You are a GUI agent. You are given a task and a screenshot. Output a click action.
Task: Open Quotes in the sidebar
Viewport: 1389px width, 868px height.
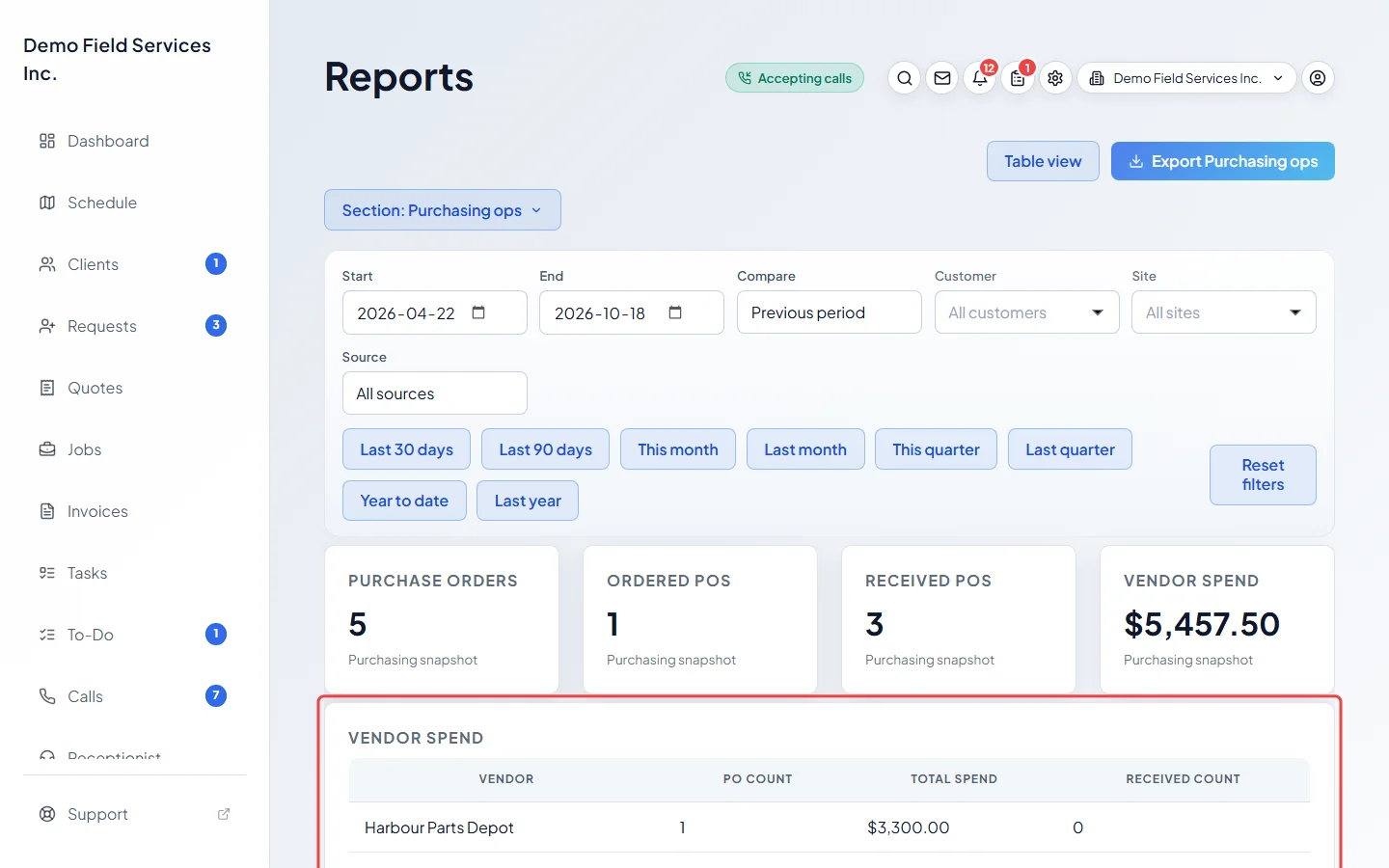click(135, 388)
